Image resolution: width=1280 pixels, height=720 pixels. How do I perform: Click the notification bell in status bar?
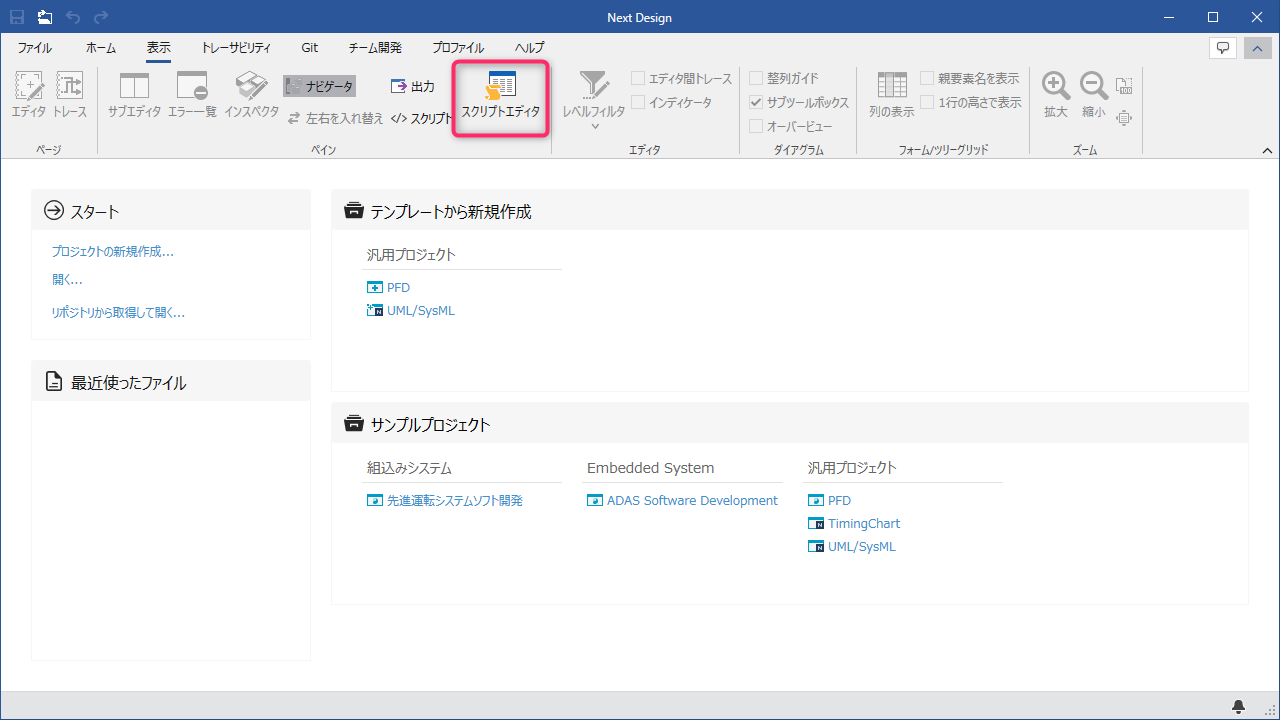pos(1239,707)
